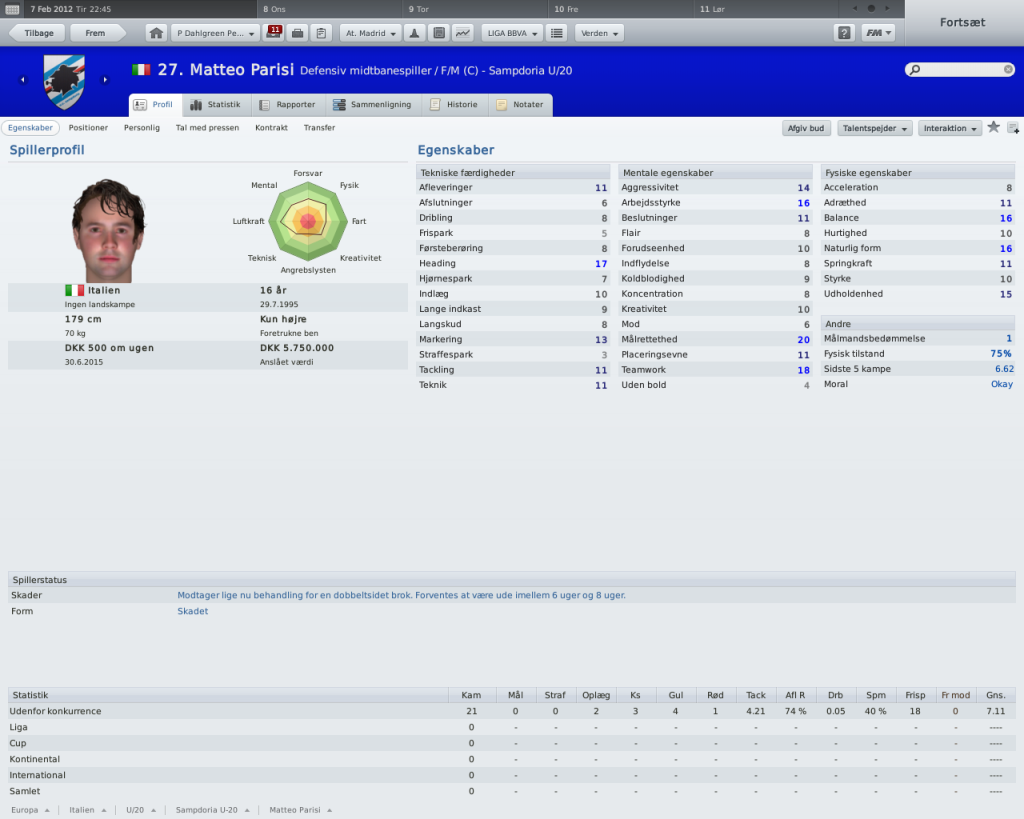Open the calendar icon at top left
Viewport: 1024px width, 819px height.
point(12,9)
